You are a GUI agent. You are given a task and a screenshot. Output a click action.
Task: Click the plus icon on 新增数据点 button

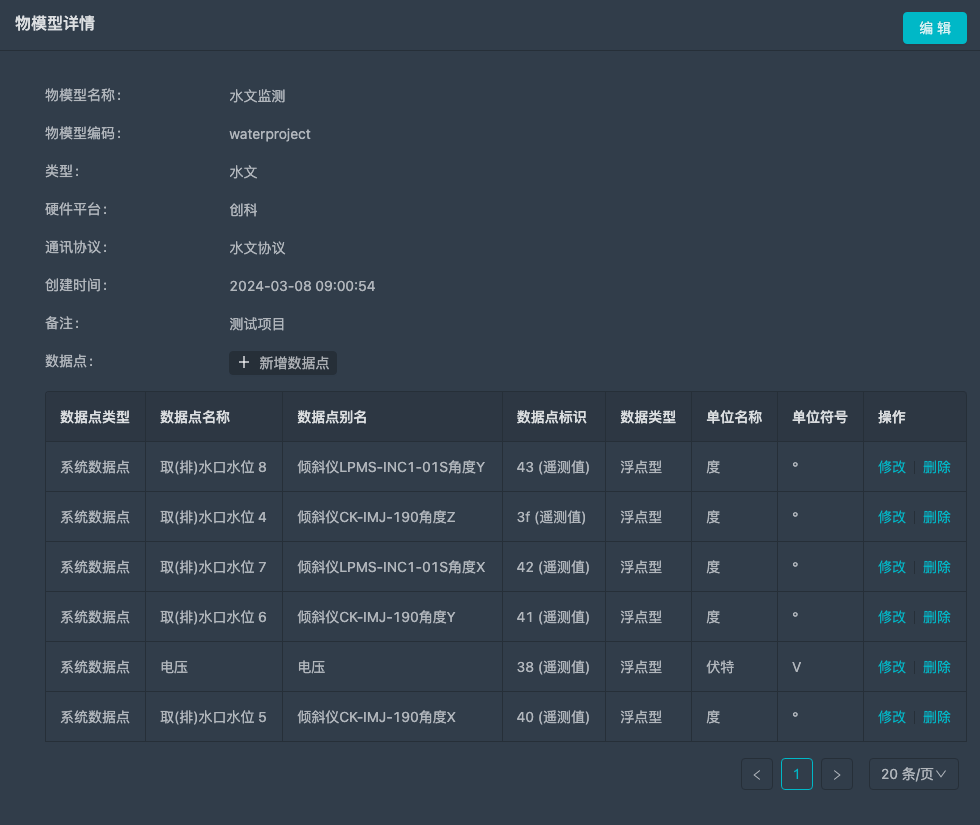[x=244, y=363]
